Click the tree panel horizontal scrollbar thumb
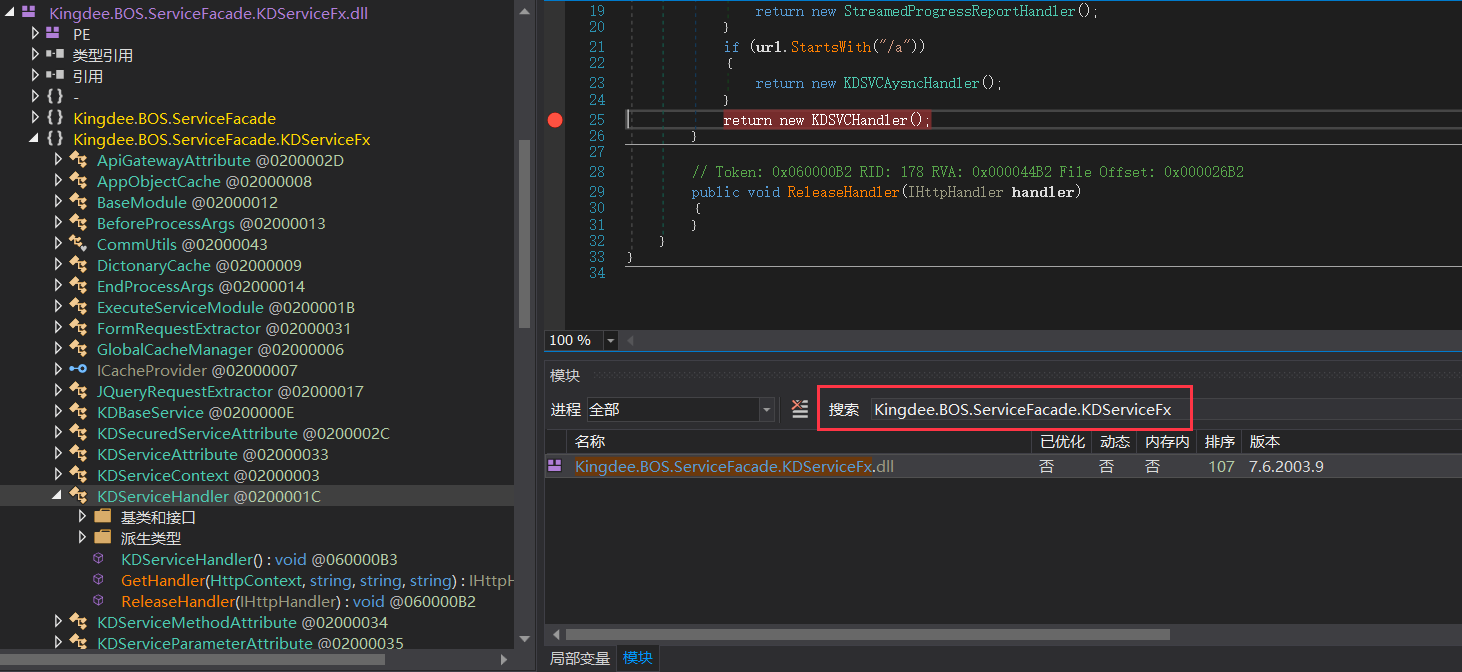 (193, 660)
